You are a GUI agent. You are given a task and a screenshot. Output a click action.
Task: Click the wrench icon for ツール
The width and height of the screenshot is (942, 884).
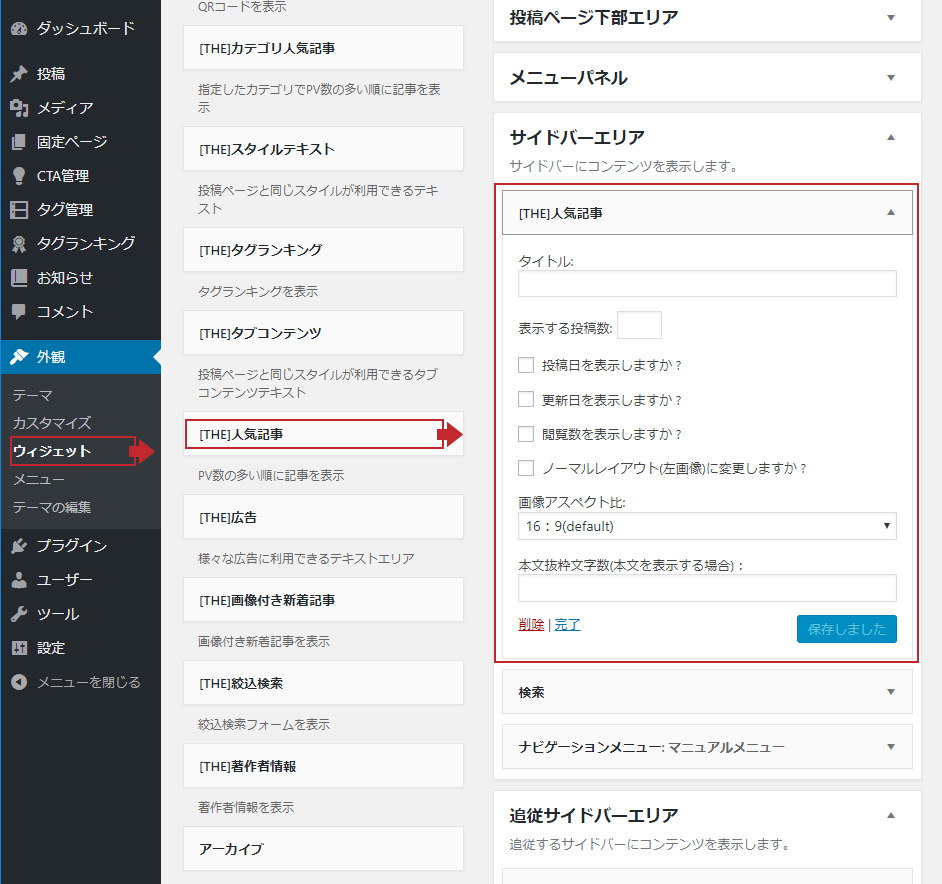[x=19, y=614]
